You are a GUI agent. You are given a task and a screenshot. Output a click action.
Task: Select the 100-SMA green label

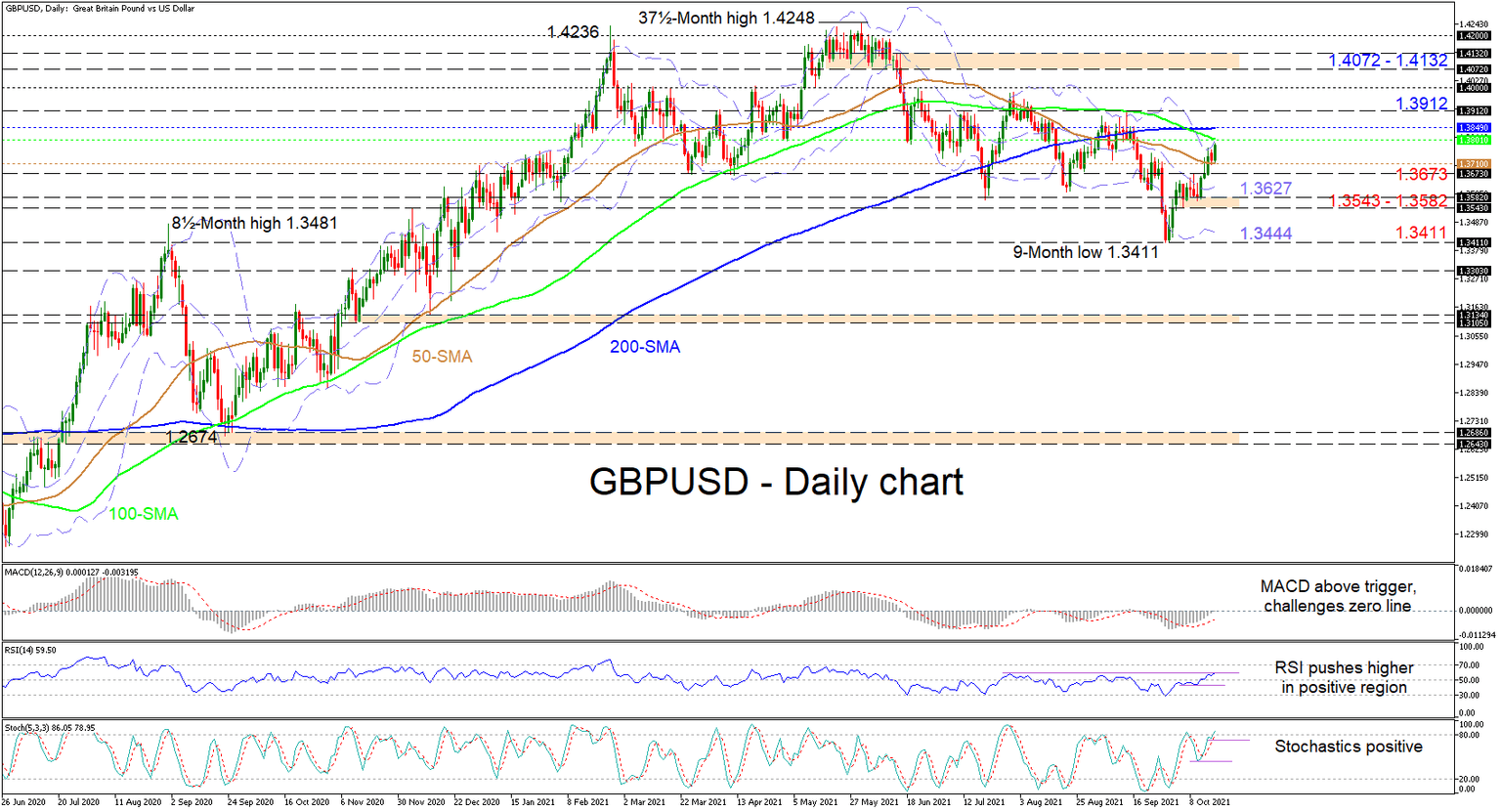tap(144, 513)
